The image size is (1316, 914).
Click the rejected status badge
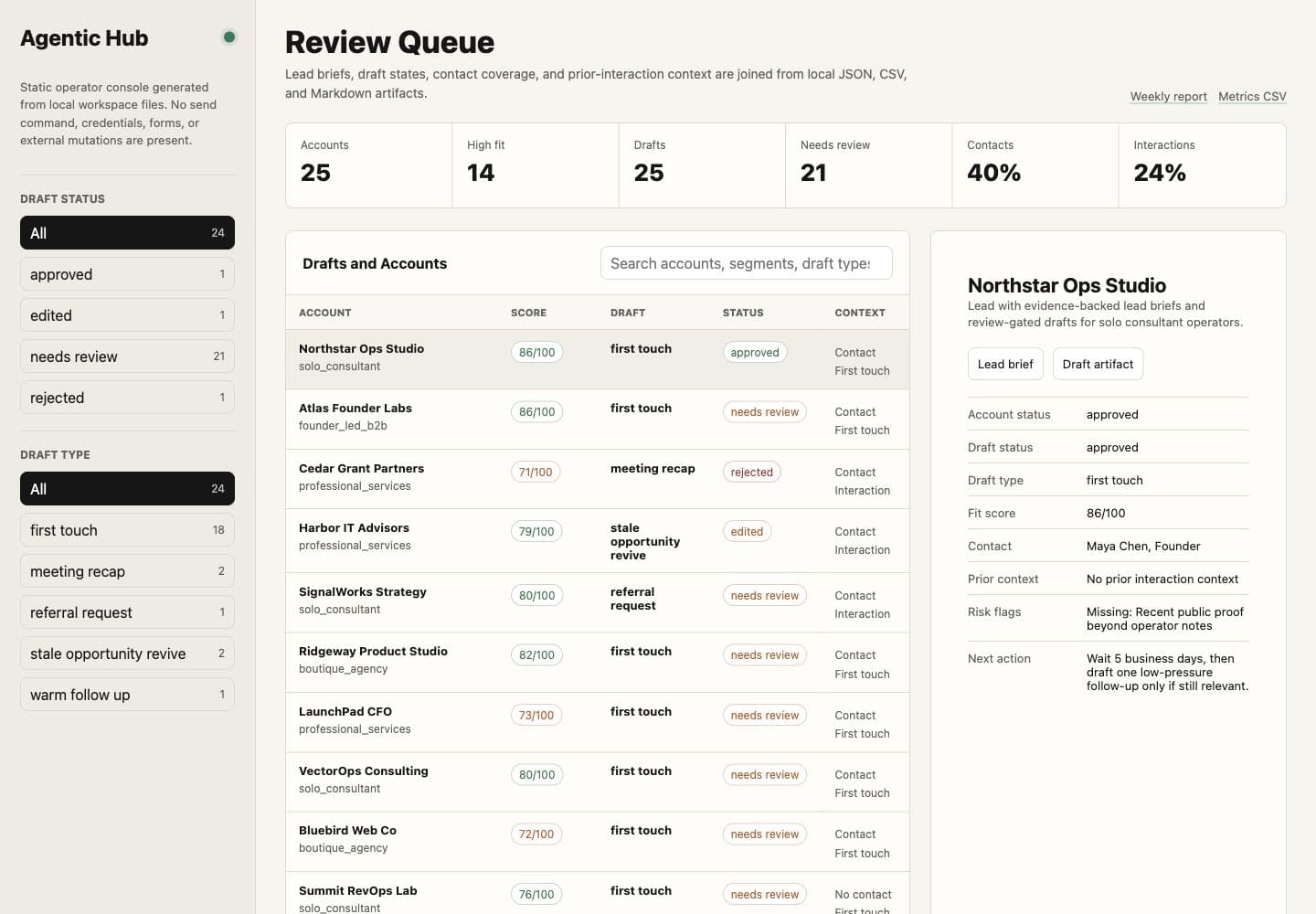(x=752, y=472)
